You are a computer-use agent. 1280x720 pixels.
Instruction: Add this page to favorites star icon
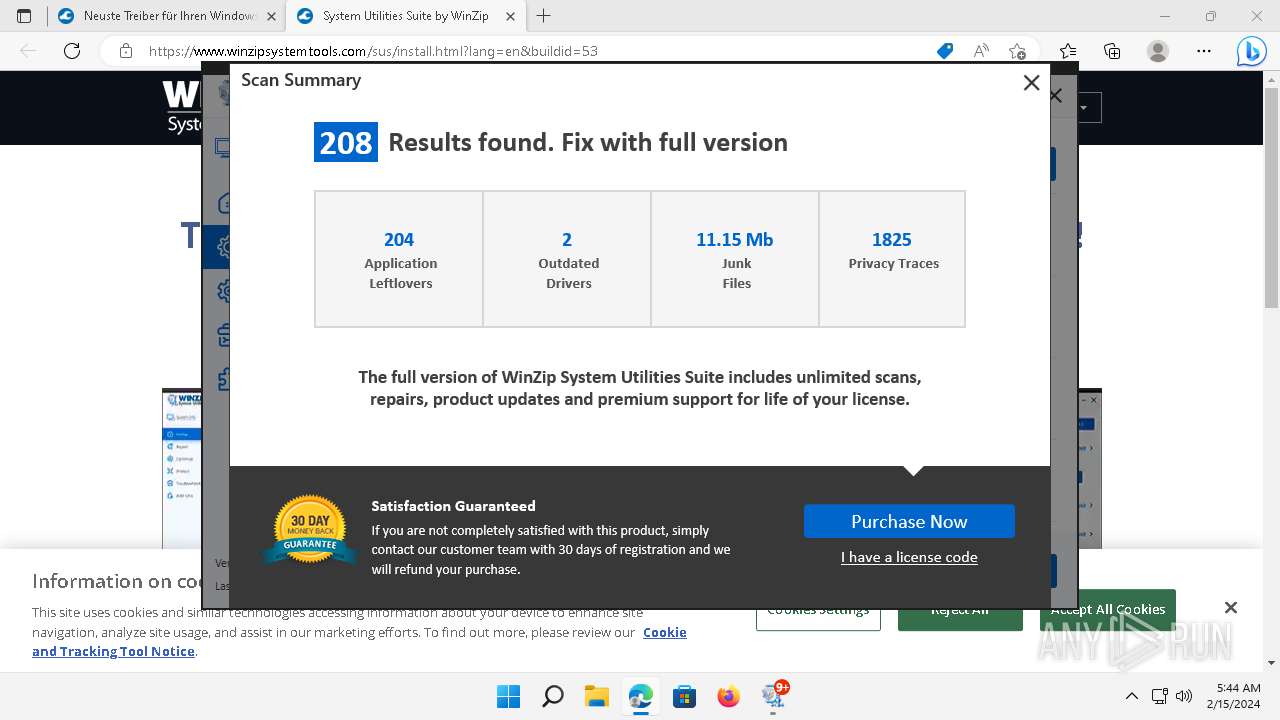1017,51
